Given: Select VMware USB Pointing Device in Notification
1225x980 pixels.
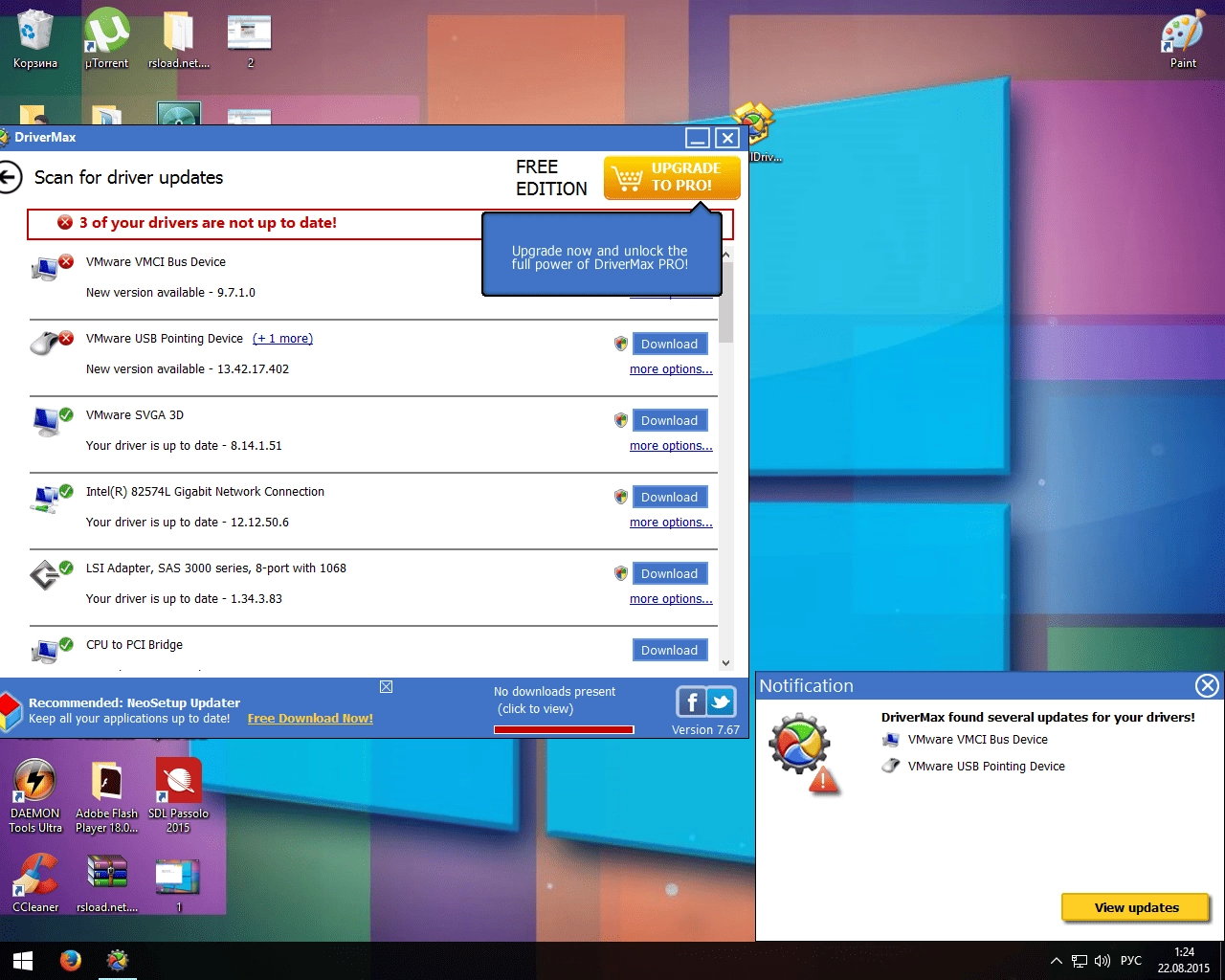Looking at the screenshot, I should coord(973,767).
